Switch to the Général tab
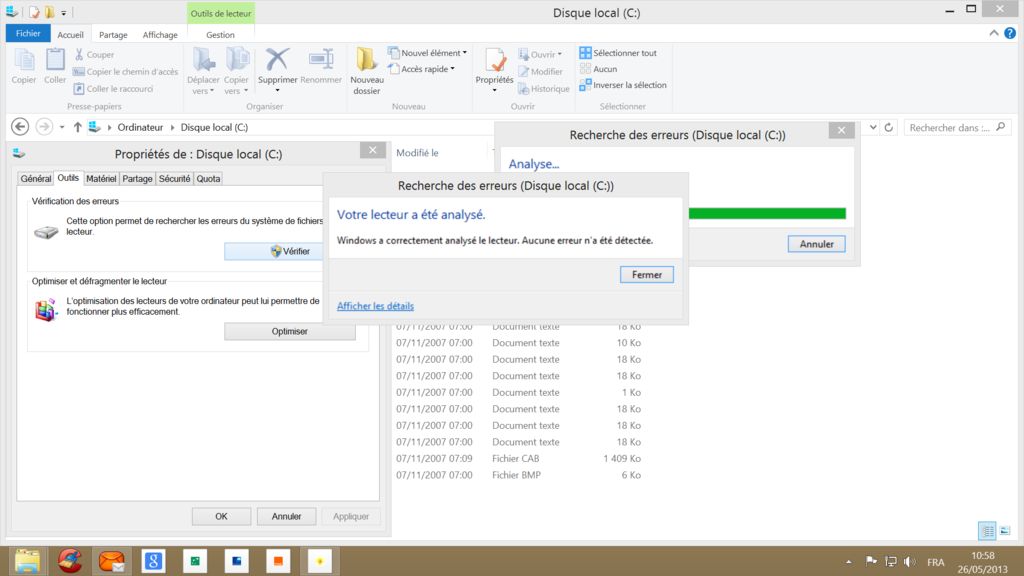Screen dimensions: 1024x576 (36, 179)
